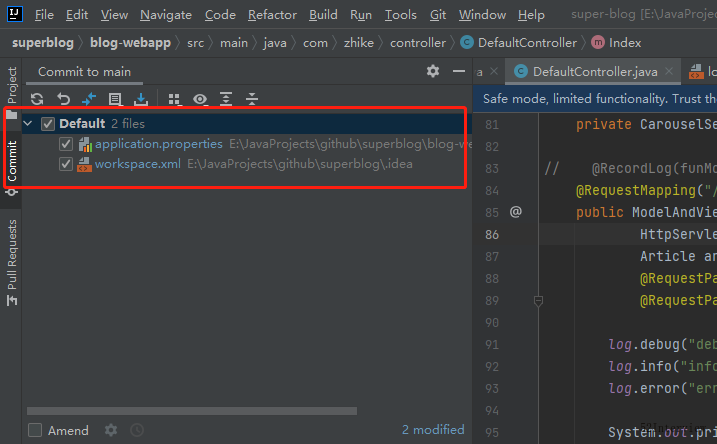Open the Help menu
The width and height of the screenshot is (717, 444).
click(531, 15)
